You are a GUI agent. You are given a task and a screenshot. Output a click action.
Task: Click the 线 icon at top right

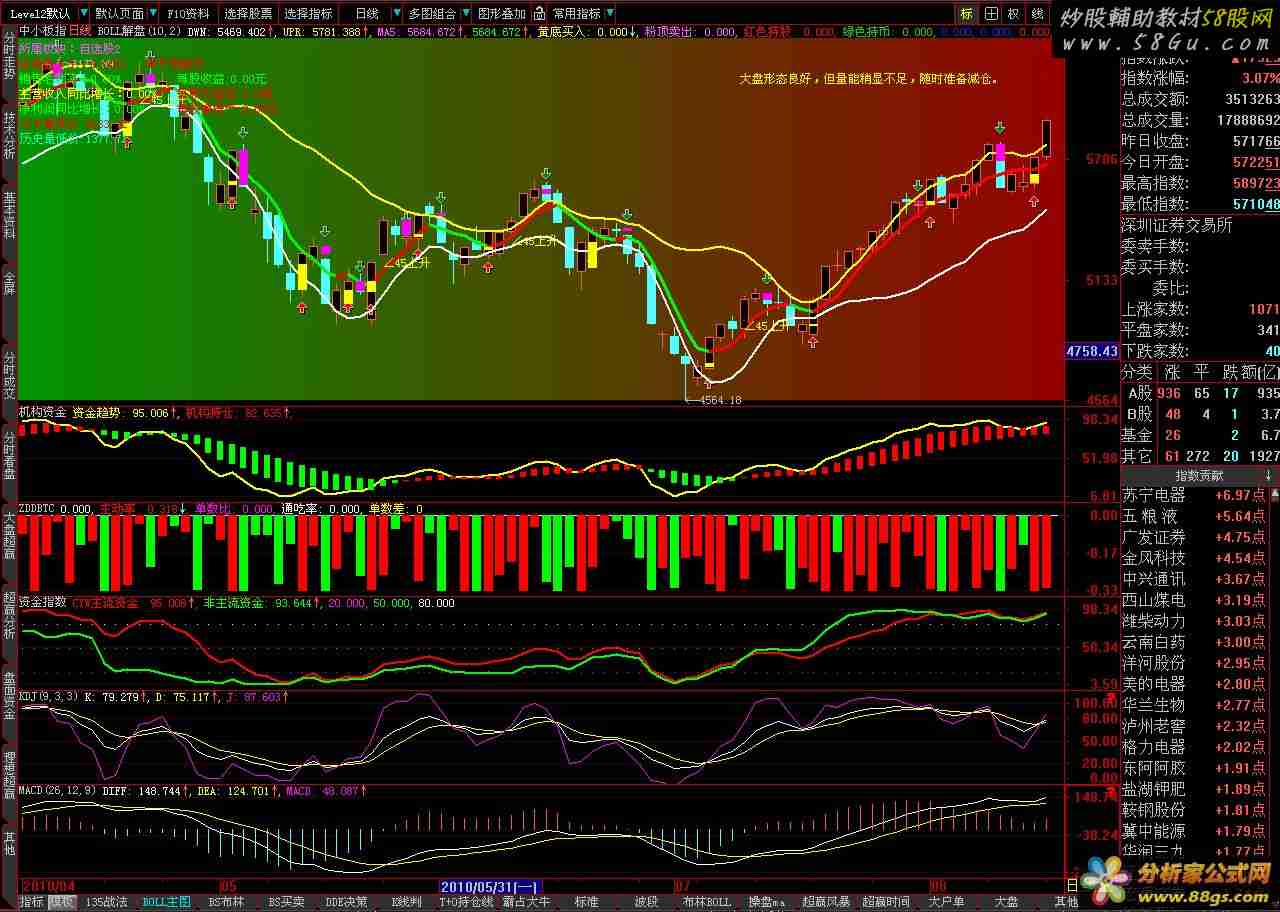(1038, 14)
